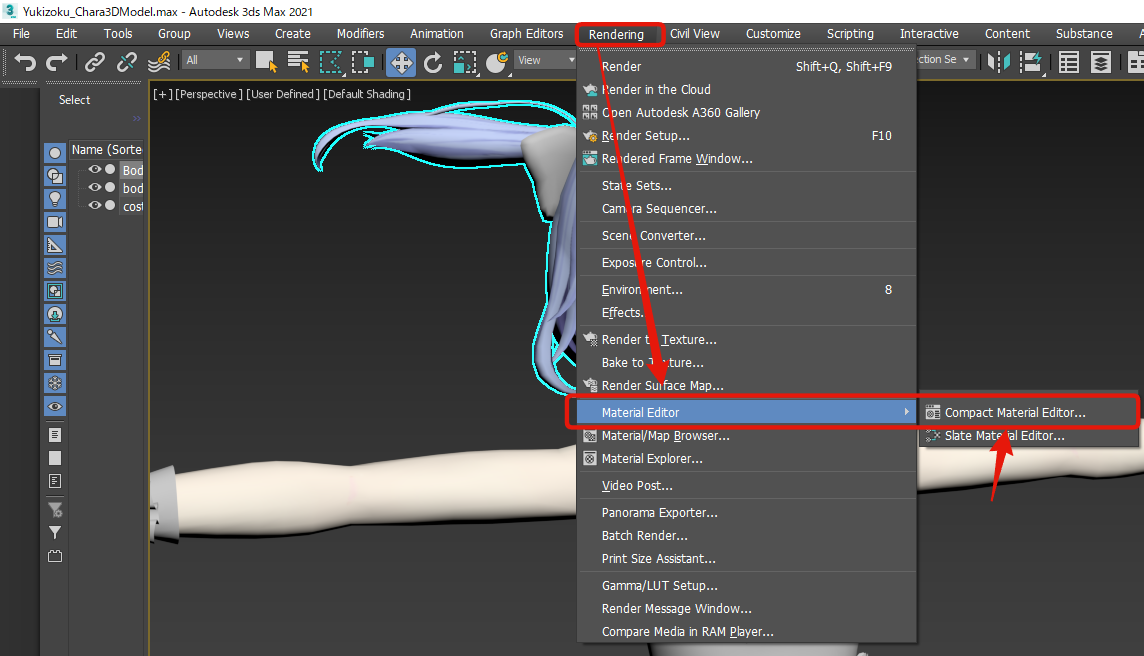Toggle Display Helpers filter in Scene Explorer

(55, 245)
